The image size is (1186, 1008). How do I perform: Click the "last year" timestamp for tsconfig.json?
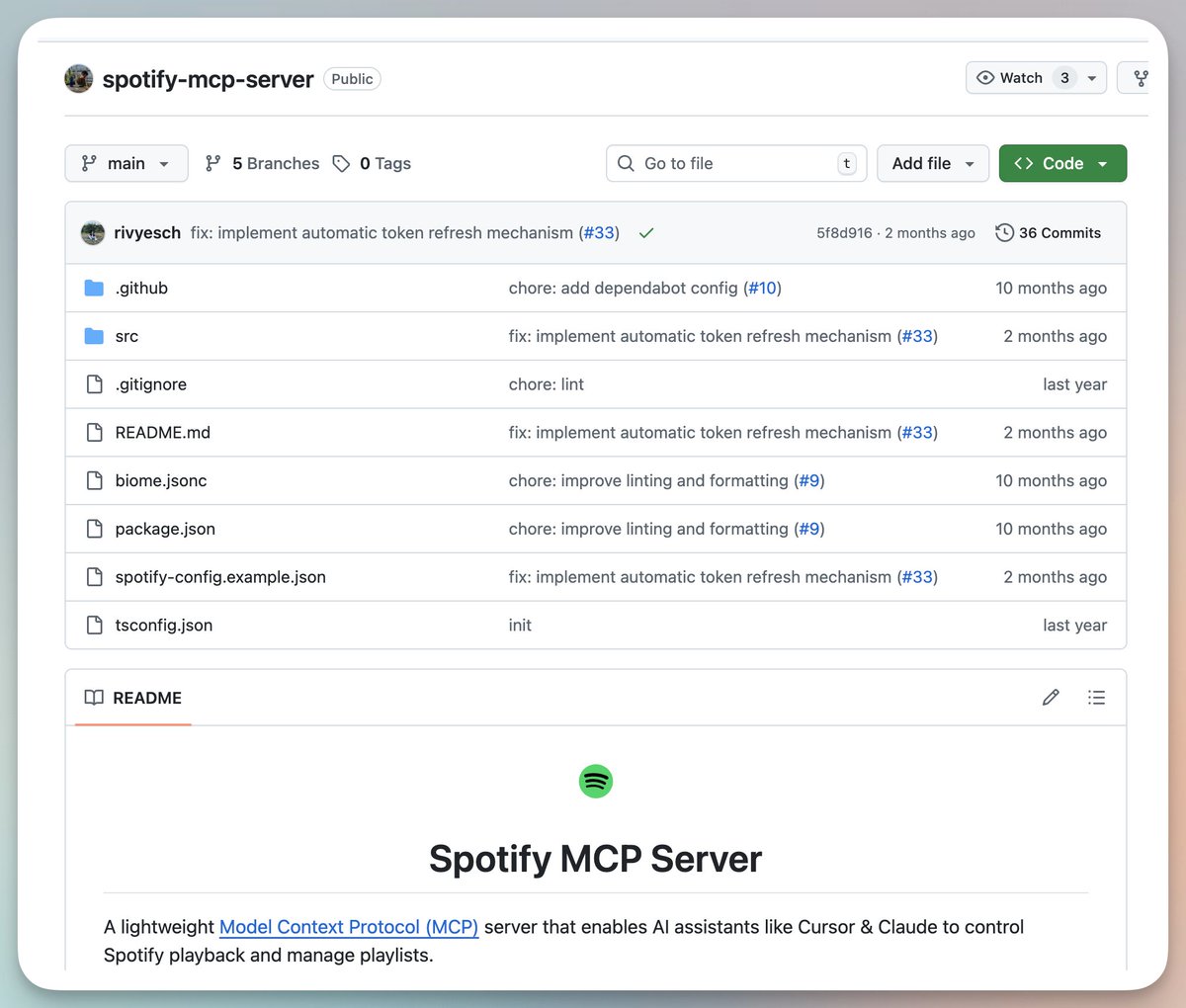pyautogui.click(x=1074, y=625)
